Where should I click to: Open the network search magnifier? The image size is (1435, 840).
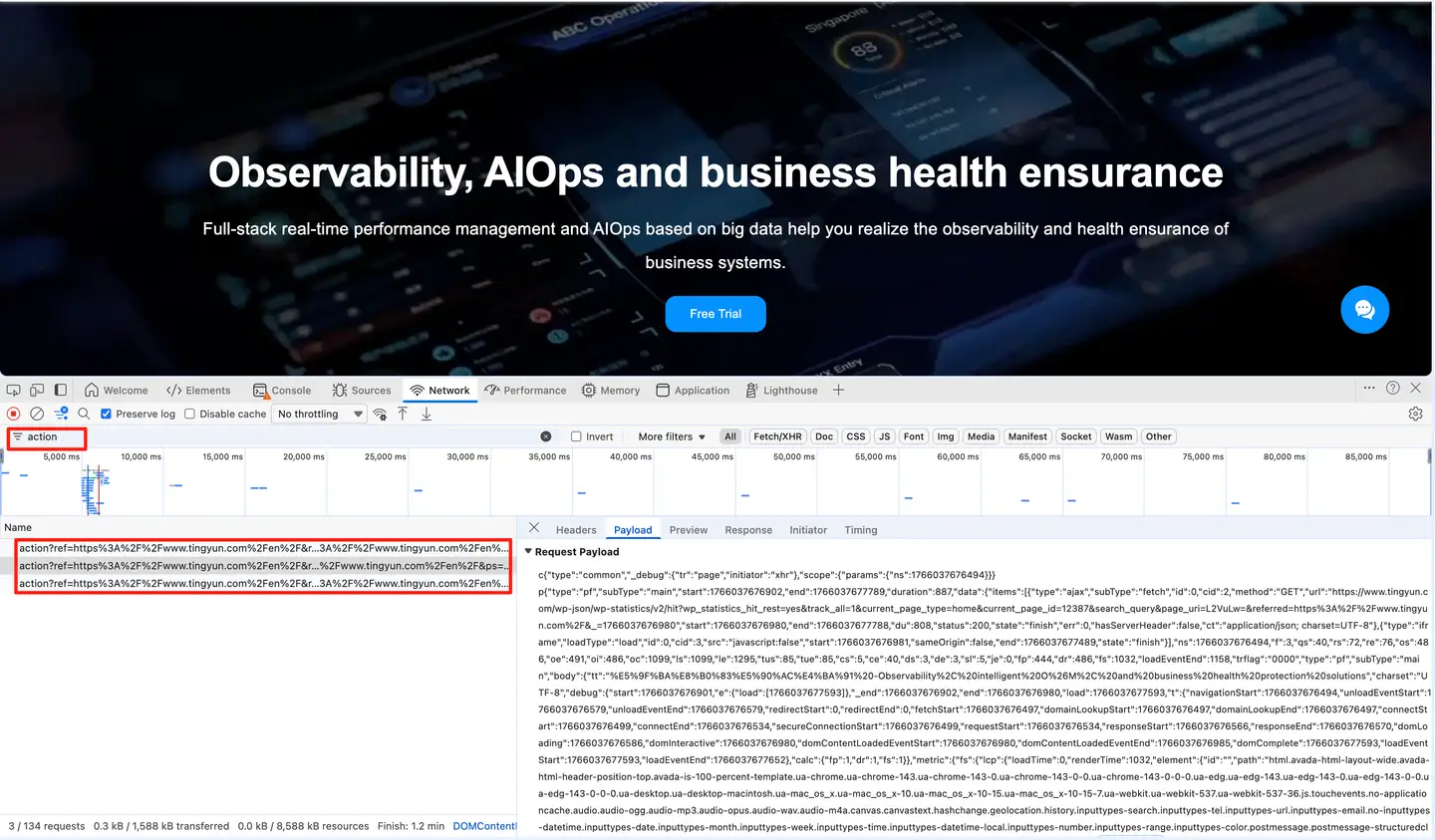(x=84, y=414)
